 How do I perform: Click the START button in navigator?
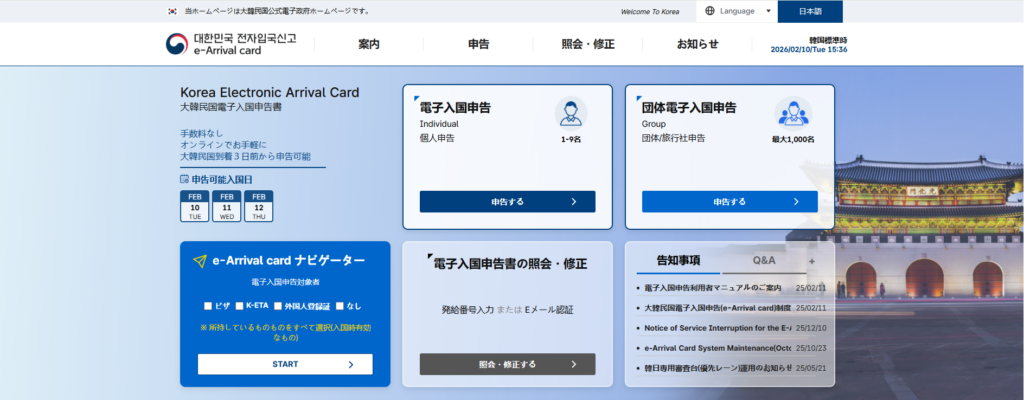pyautogui.click(x=285, y=364)
